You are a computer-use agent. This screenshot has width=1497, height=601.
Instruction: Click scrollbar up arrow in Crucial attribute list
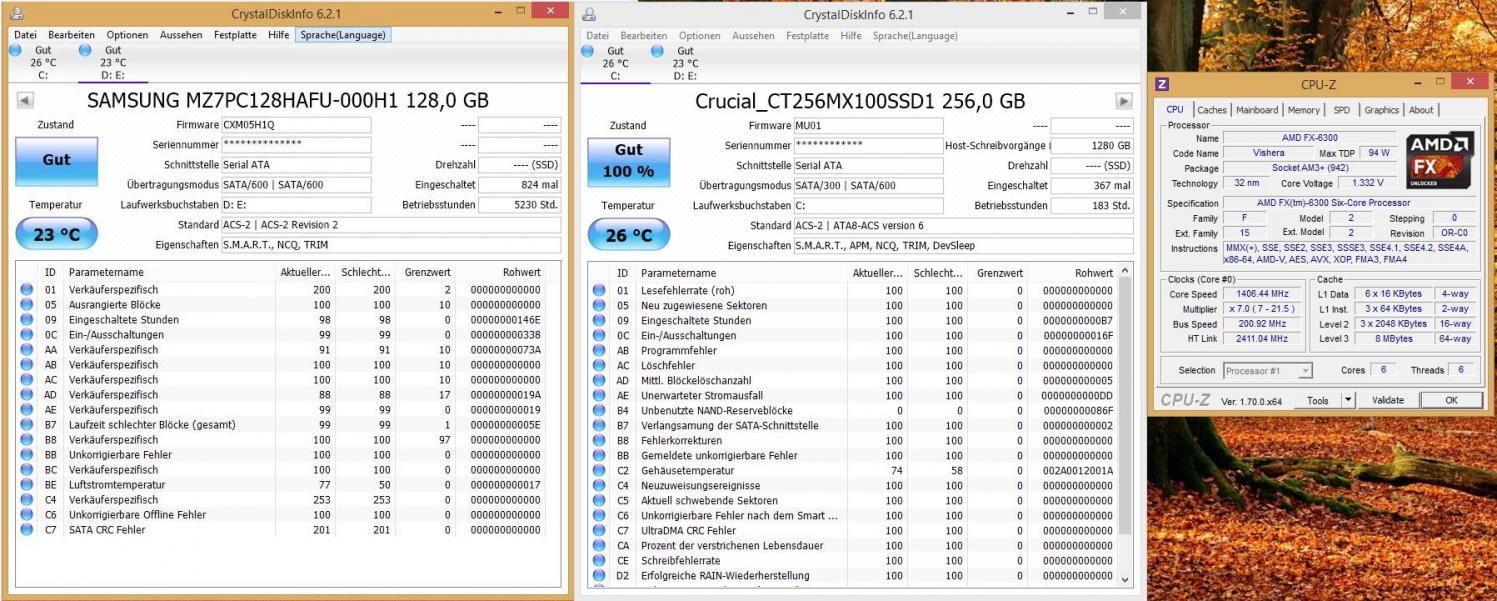click(1126, 272)
